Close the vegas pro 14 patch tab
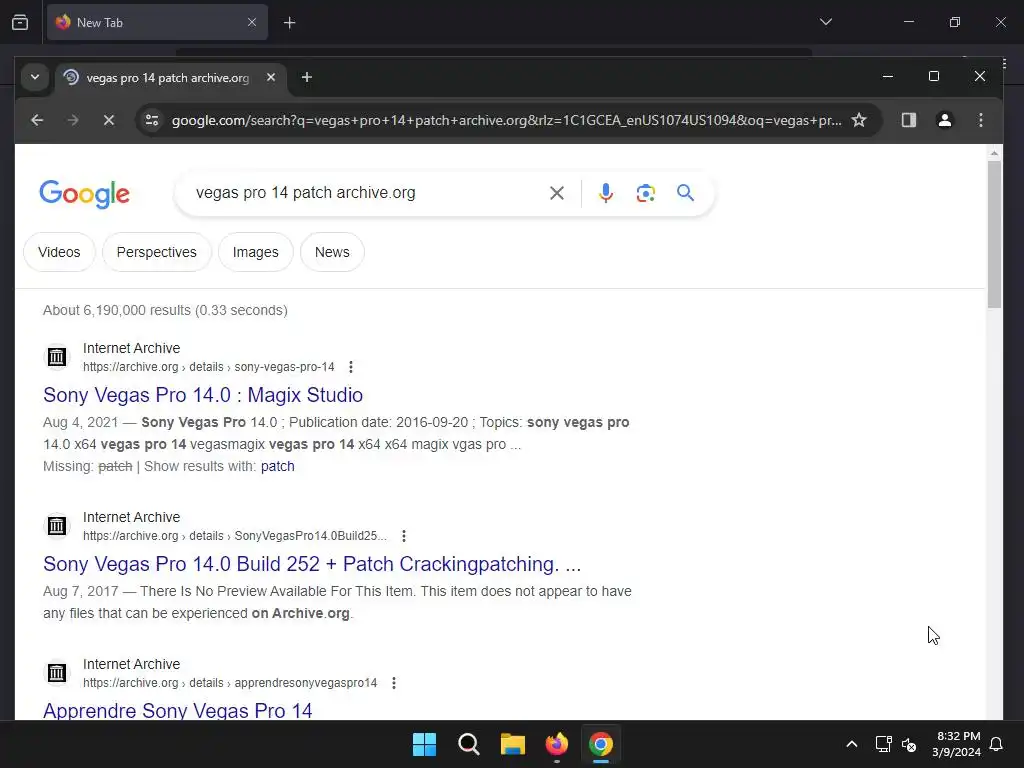The image size is (1024, 768). (271, 78)
